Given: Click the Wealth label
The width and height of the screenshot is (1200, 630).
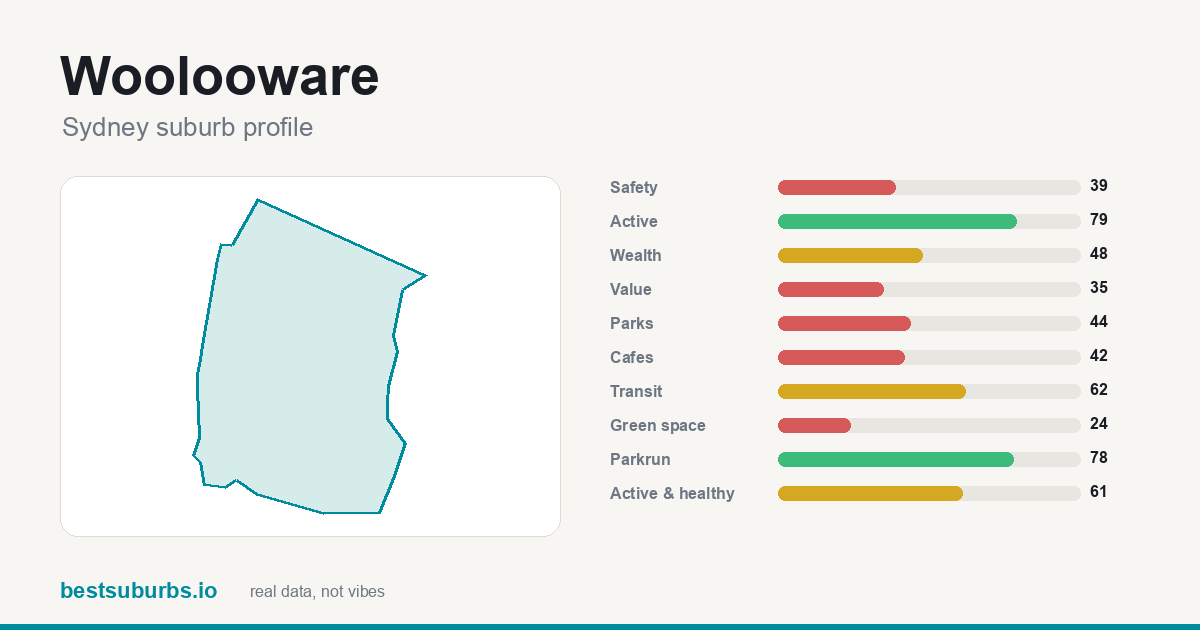Looking at the screenshot, I should (x=636, y=255).
